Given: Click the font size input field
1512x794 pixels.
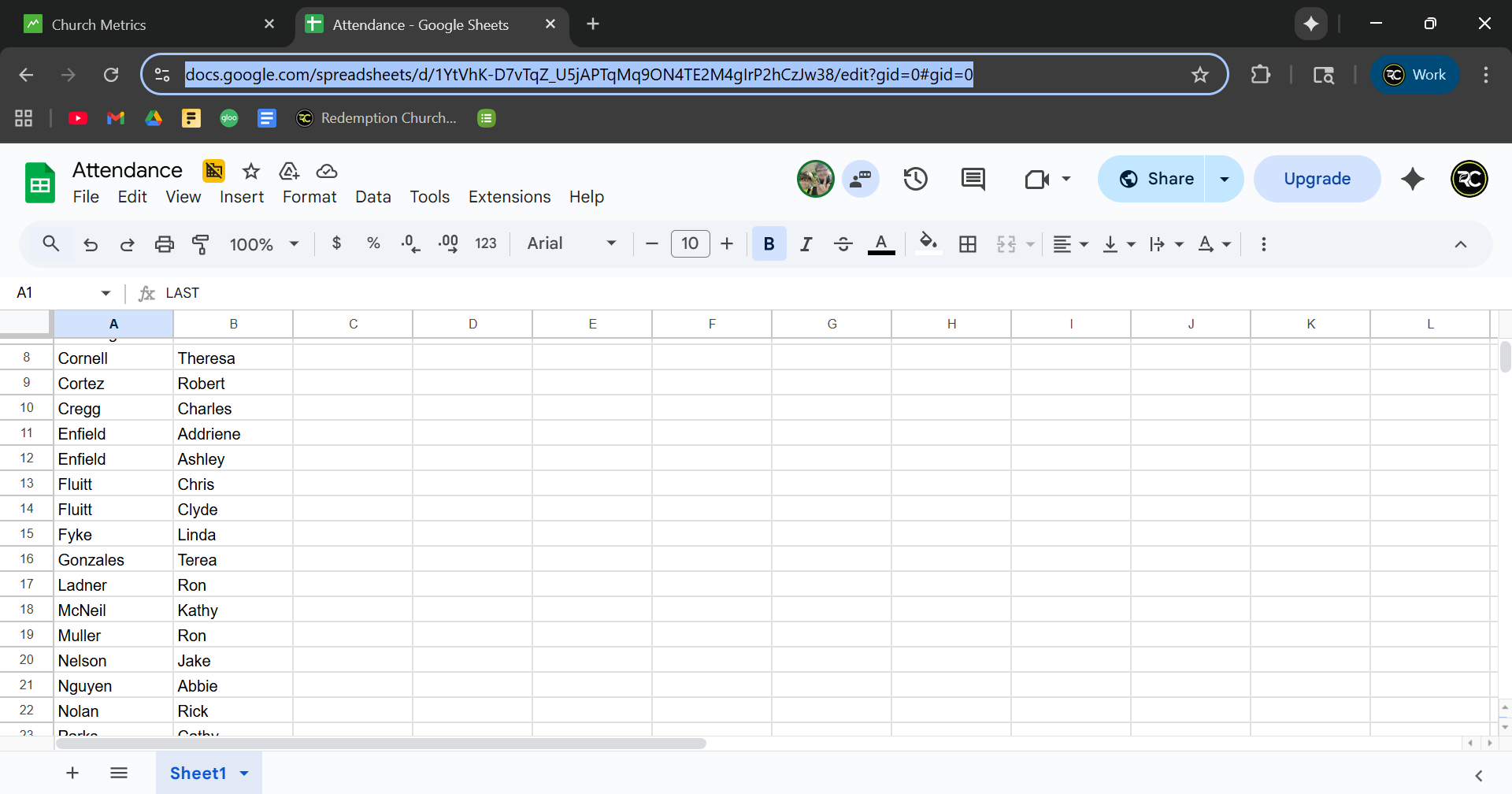Looking at the screenshot, I should pos(690,244).
